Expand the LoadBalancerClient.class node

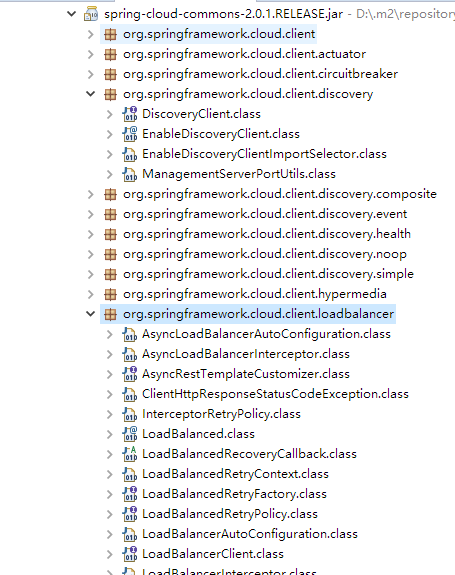coord(110,554)
